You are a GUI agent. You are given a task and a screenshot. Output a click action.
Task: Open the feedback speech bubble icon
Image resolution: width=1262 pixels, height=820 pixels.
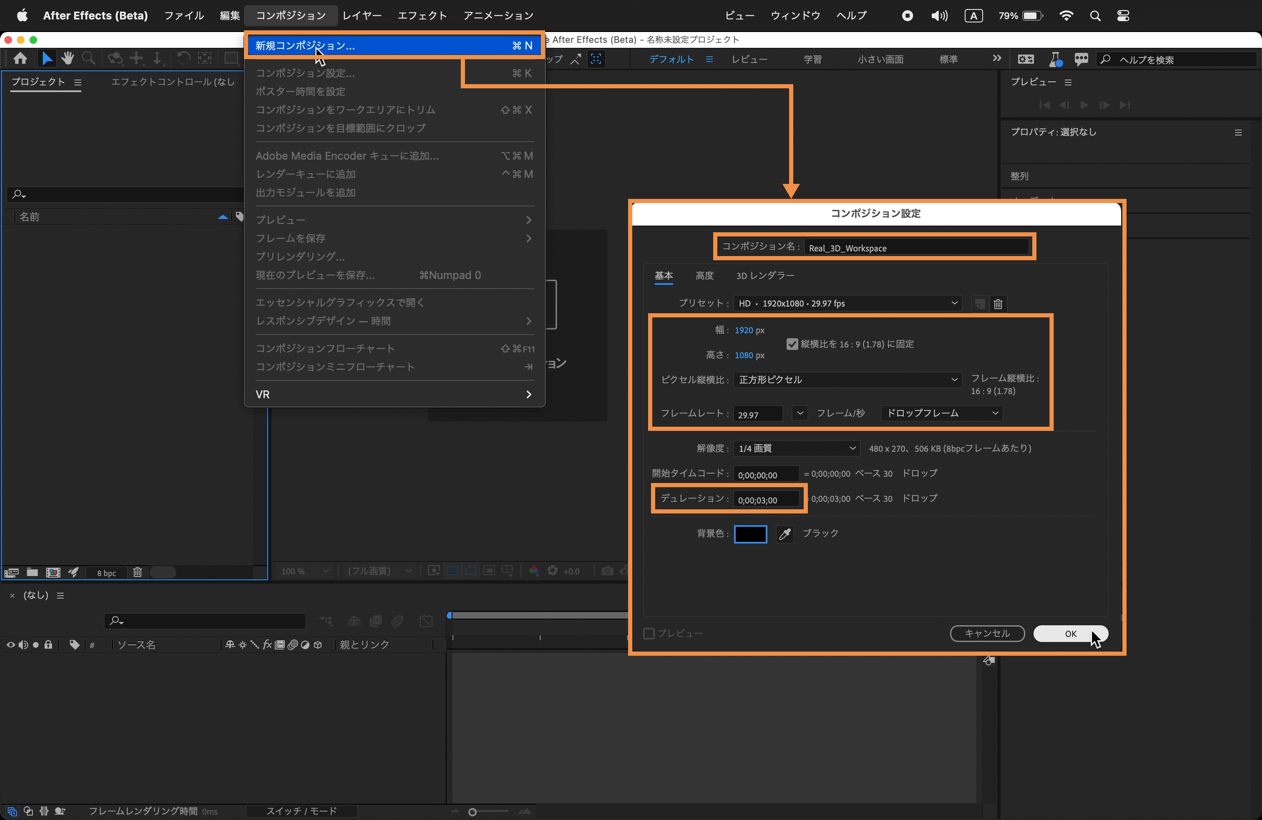point(1081,60)
